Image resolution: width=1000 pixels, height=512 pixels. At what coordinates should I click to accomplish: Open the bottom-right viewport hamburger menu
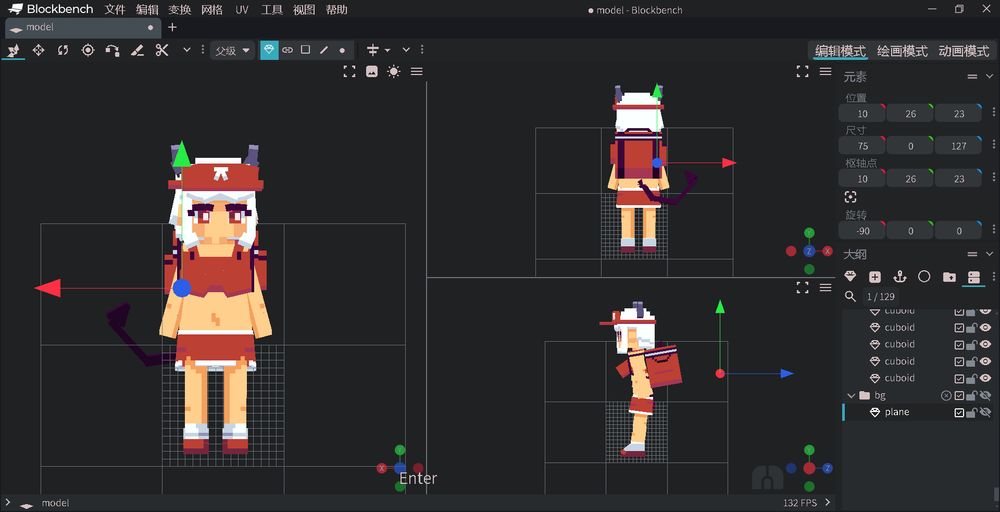point(825,288)
